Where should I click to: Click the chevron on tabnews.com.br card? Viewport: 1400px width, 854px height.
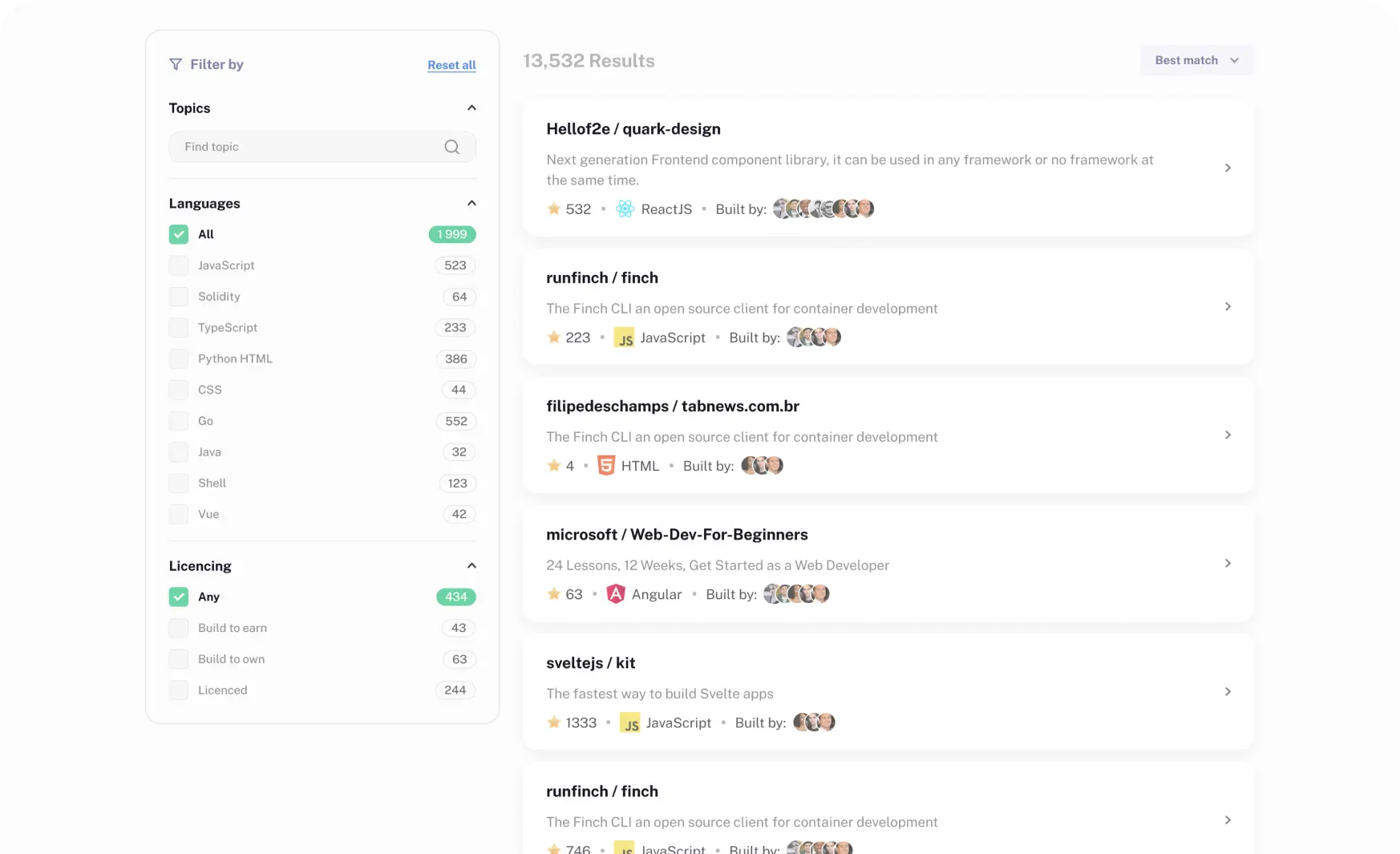click(1228, 435)
